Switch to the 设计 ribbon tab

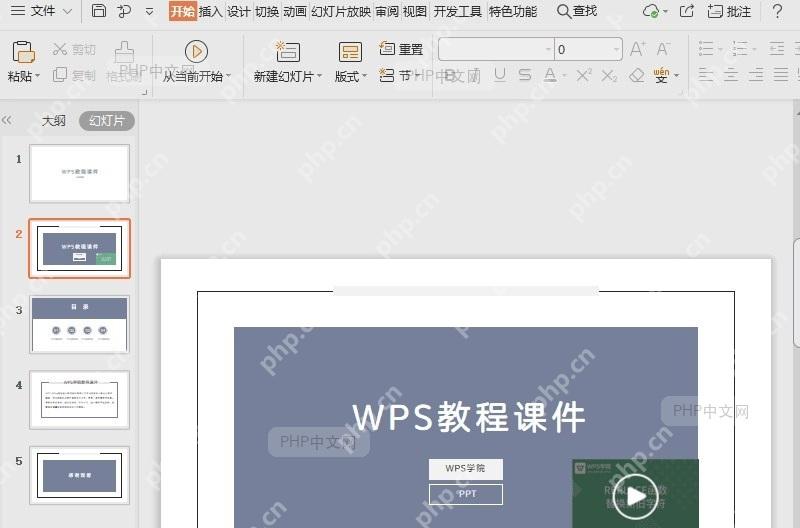point(239,11)
